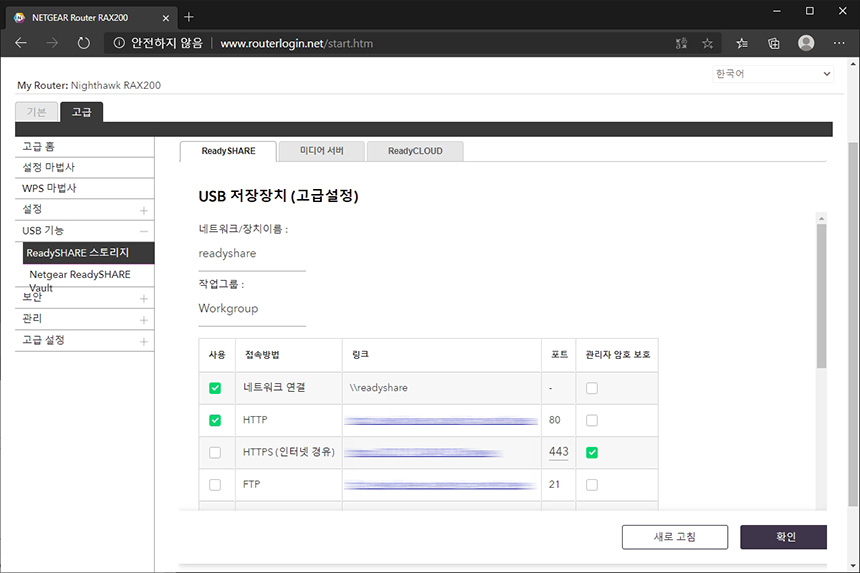Expand the 고급 설정 menu section

pos(144,342)
